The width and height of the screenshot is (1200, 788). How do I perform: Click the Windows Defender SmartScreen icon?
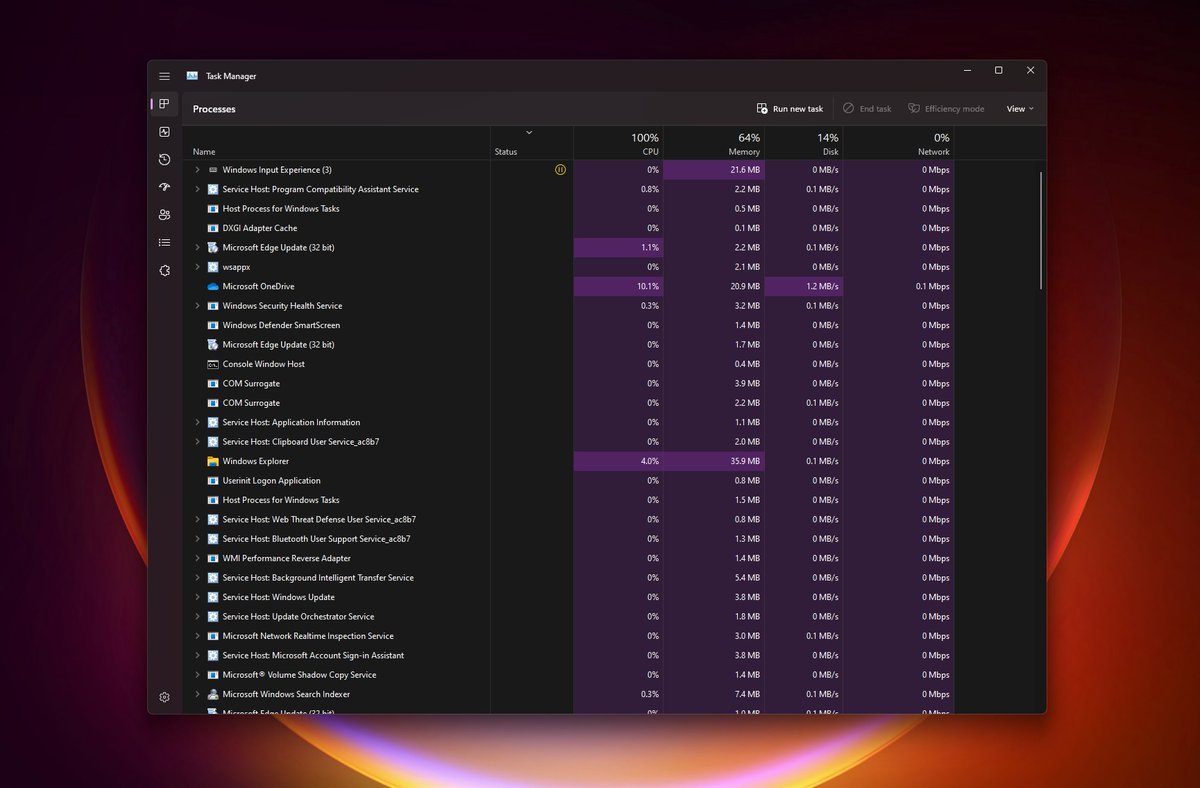[213, 325]
